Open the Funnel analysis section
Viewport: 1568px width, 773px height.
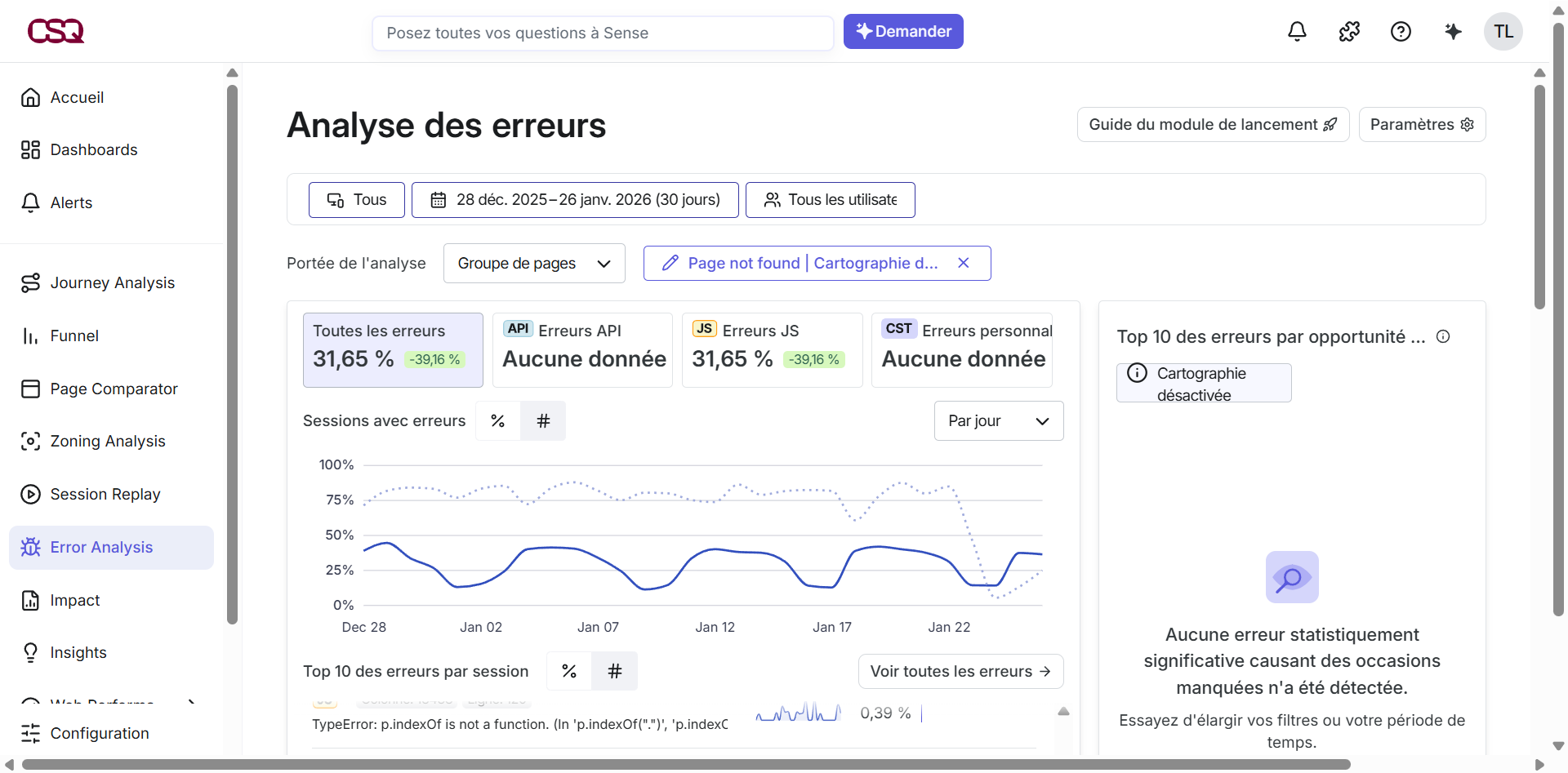tap(74, 335)
